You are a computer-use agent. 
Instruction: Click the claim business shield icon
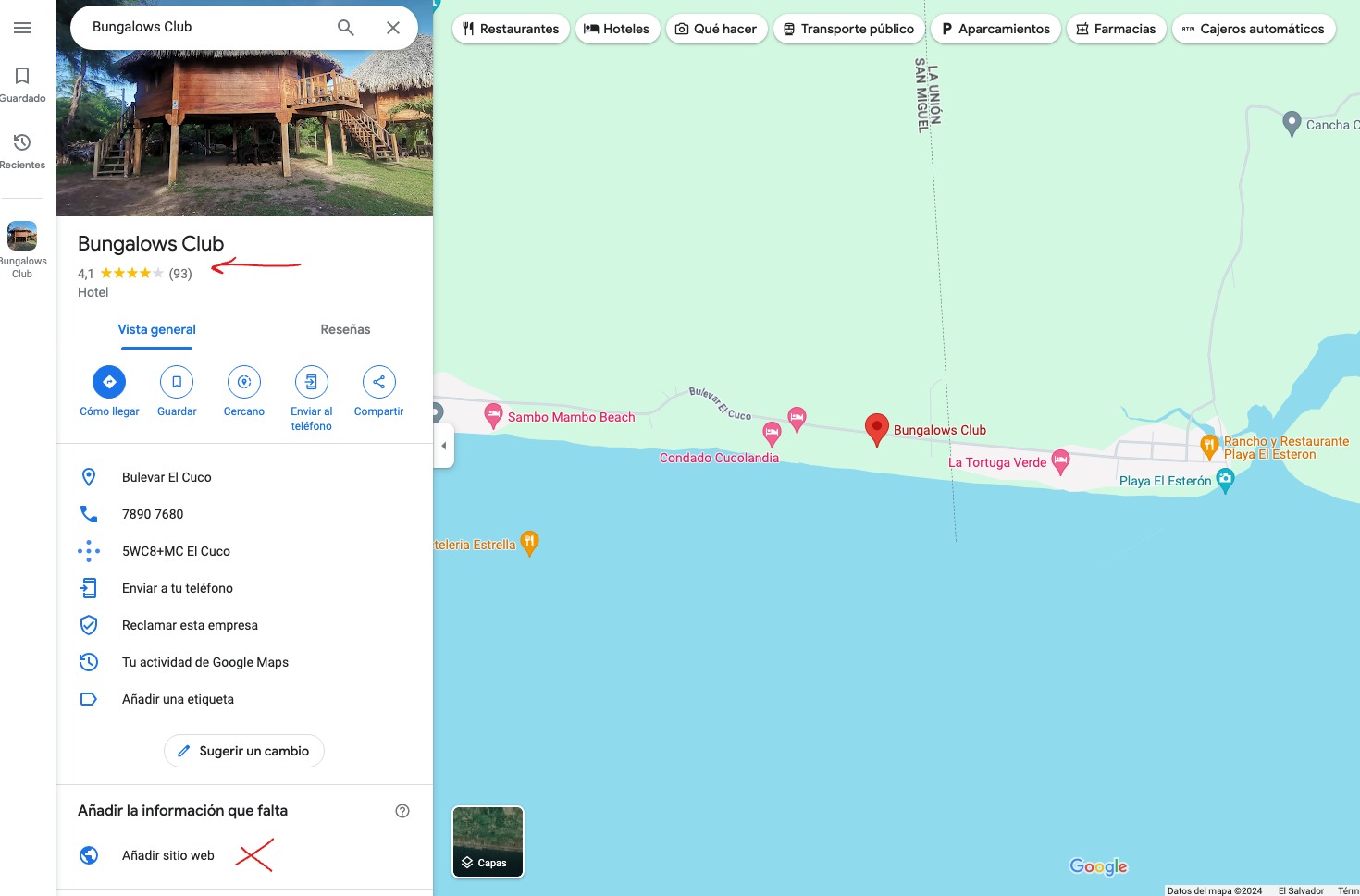coord(89,625)
